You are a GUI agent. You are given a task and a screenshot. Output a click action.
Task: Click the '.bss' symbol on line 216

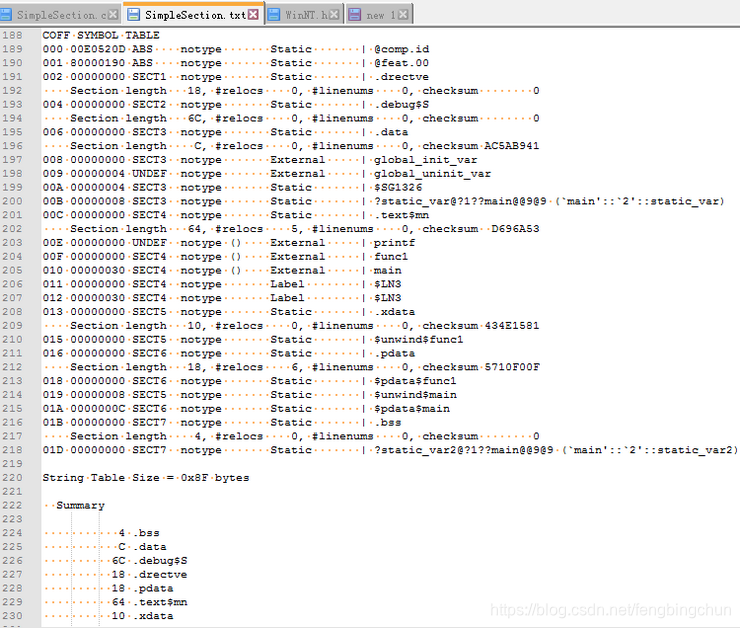[x=388, y=422]
